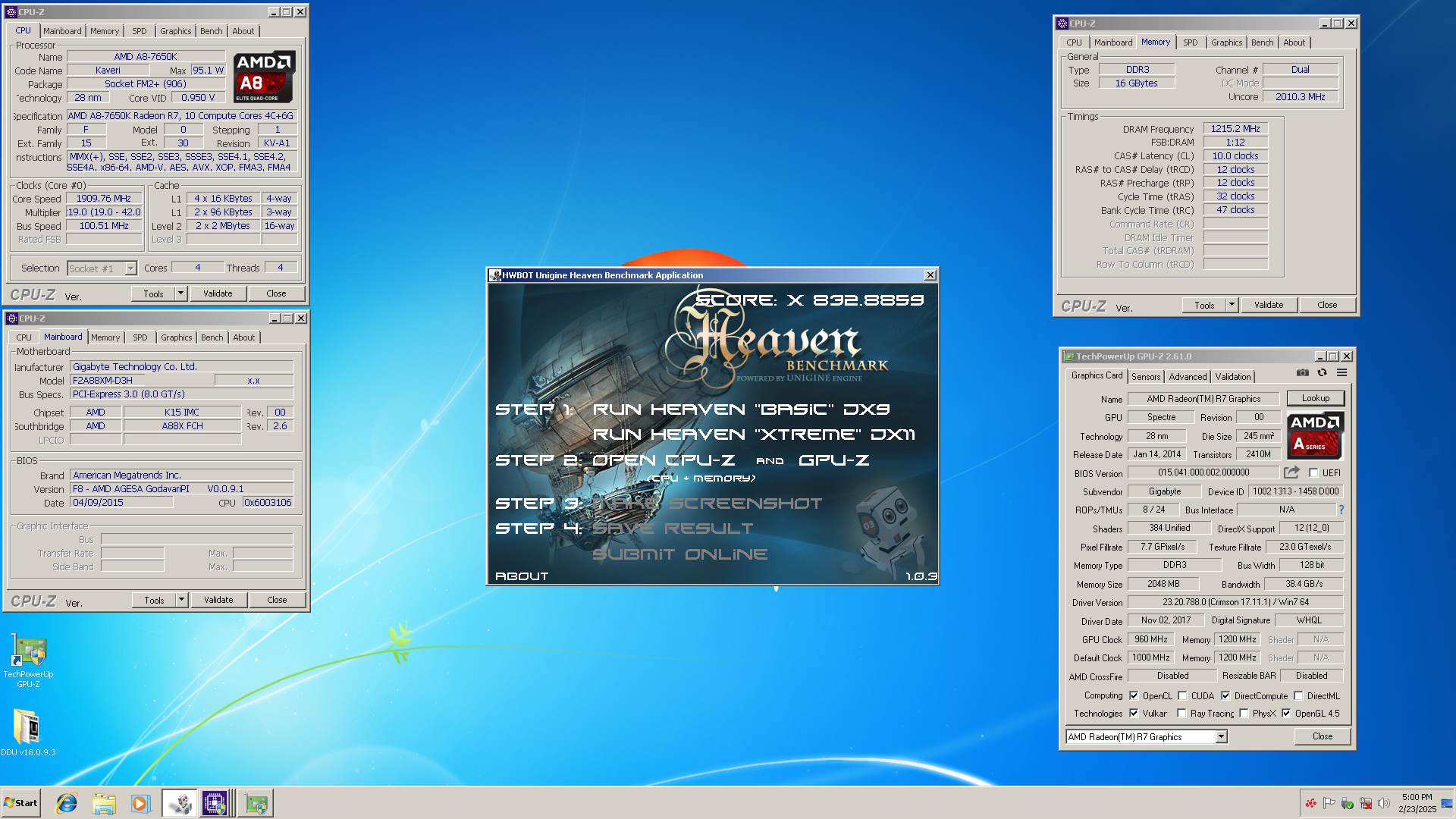Click Run Heaven "Basic" DX9
Viewport: 1456px width, 819px height.
coord(741,409)
